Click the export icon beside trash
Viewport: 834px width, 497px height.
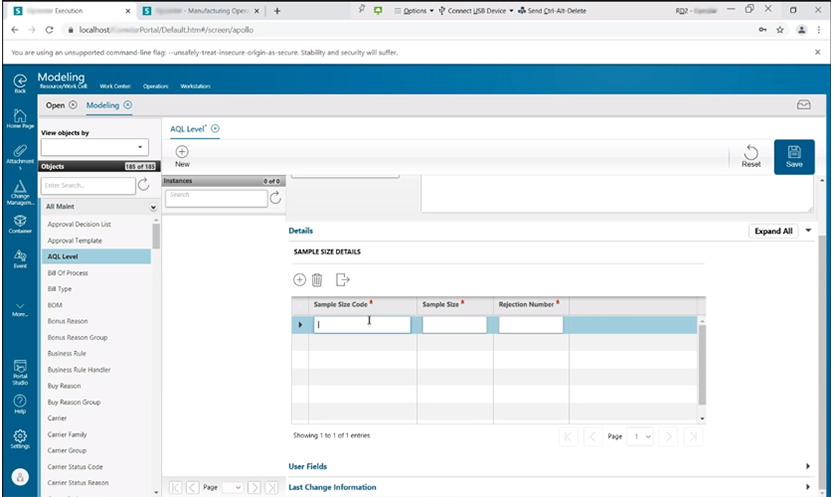coord(342,280)
